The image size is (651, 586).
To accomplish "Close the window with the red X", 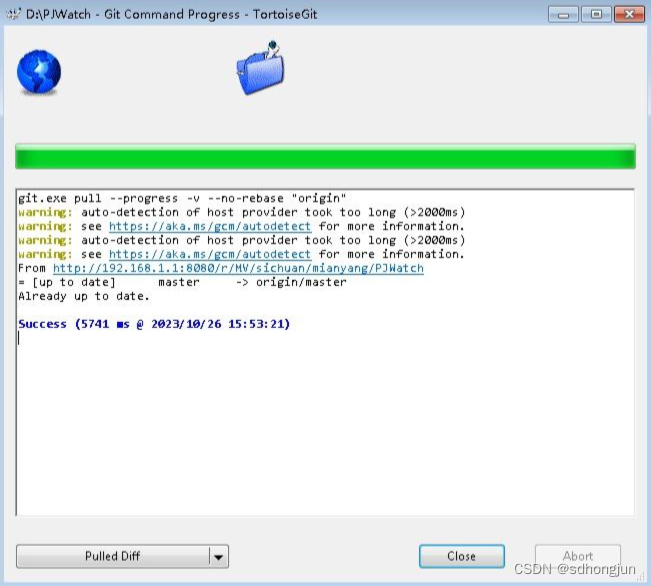I will (x=629, y=15).
